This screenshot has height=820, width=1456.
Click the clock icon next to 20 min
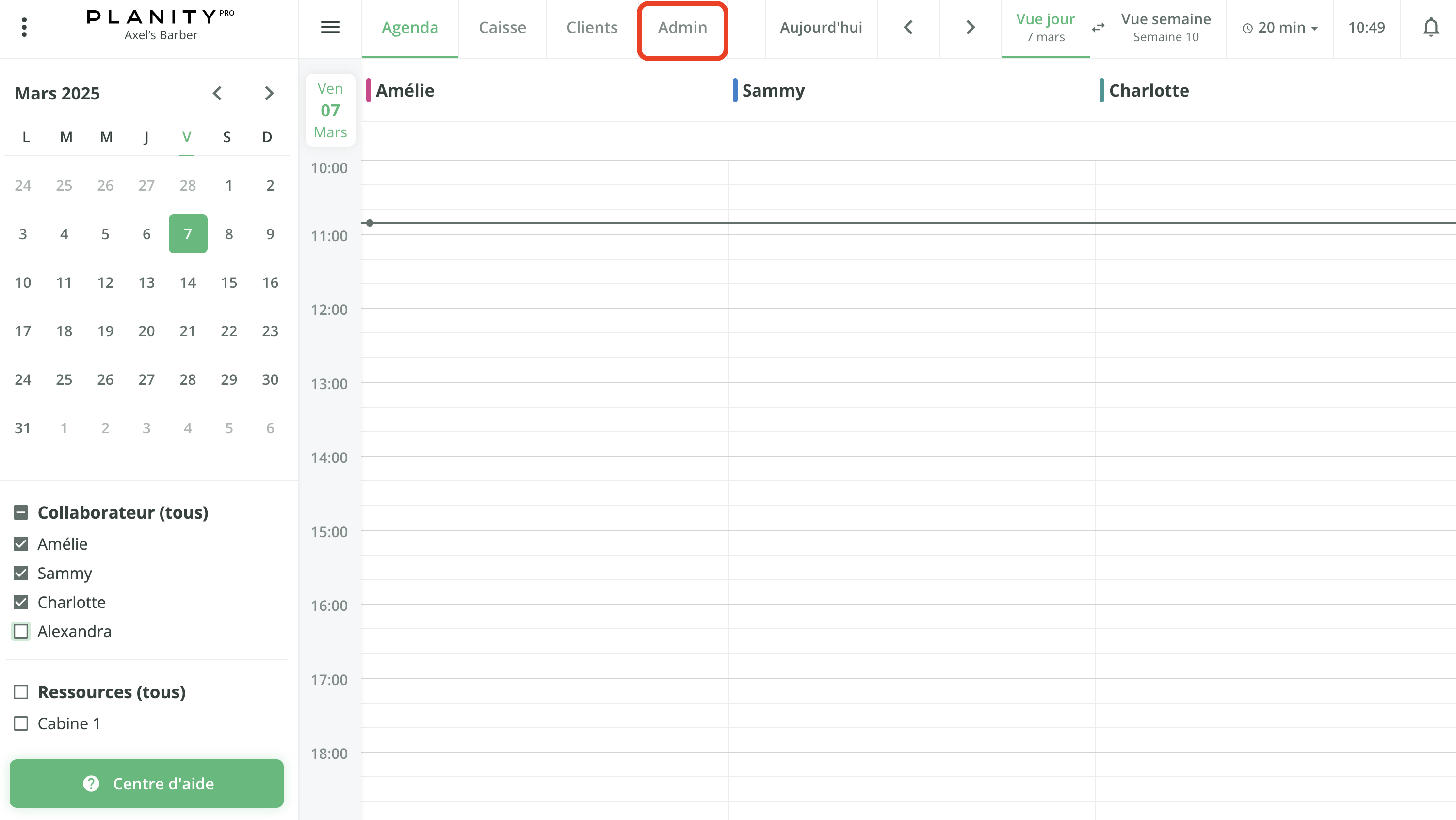1248,27
